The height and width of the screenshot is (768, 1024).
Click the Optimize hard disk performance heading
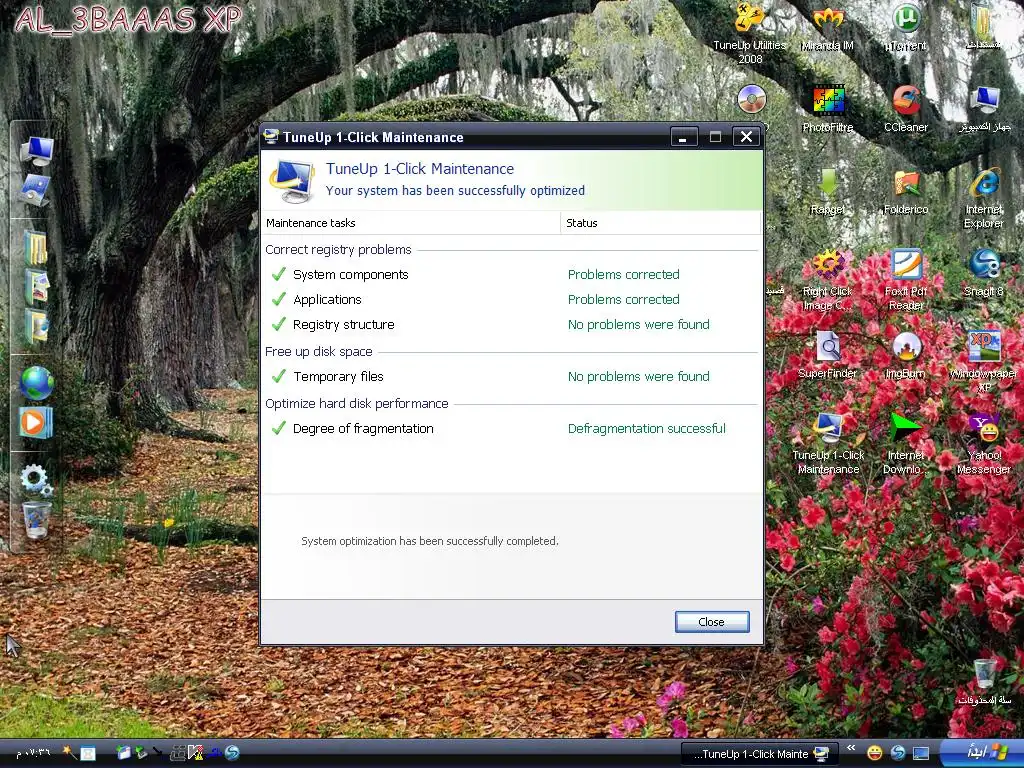pos(357,404)
